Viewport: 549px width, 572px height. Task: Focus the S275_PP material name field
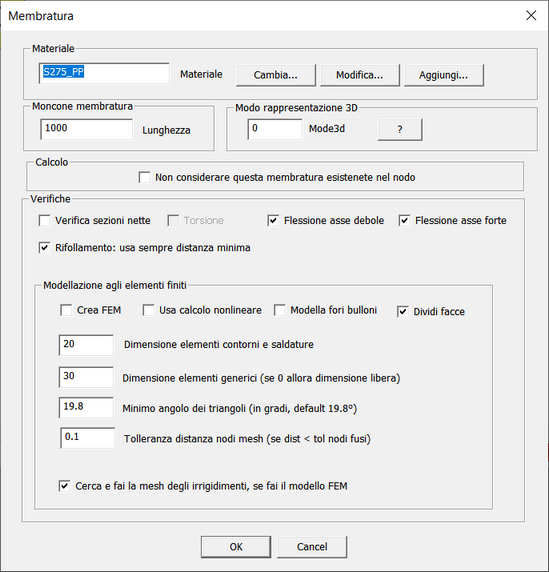coord(104,73)
